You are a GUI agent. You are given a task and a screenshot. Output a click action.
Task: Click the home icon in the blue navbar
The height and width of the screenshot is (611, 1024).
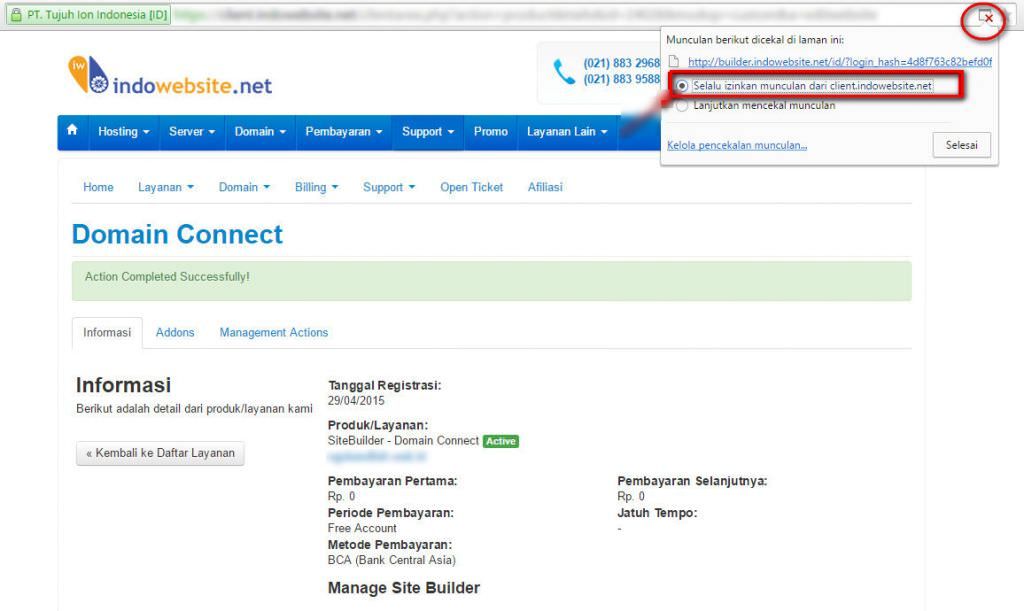71,131
